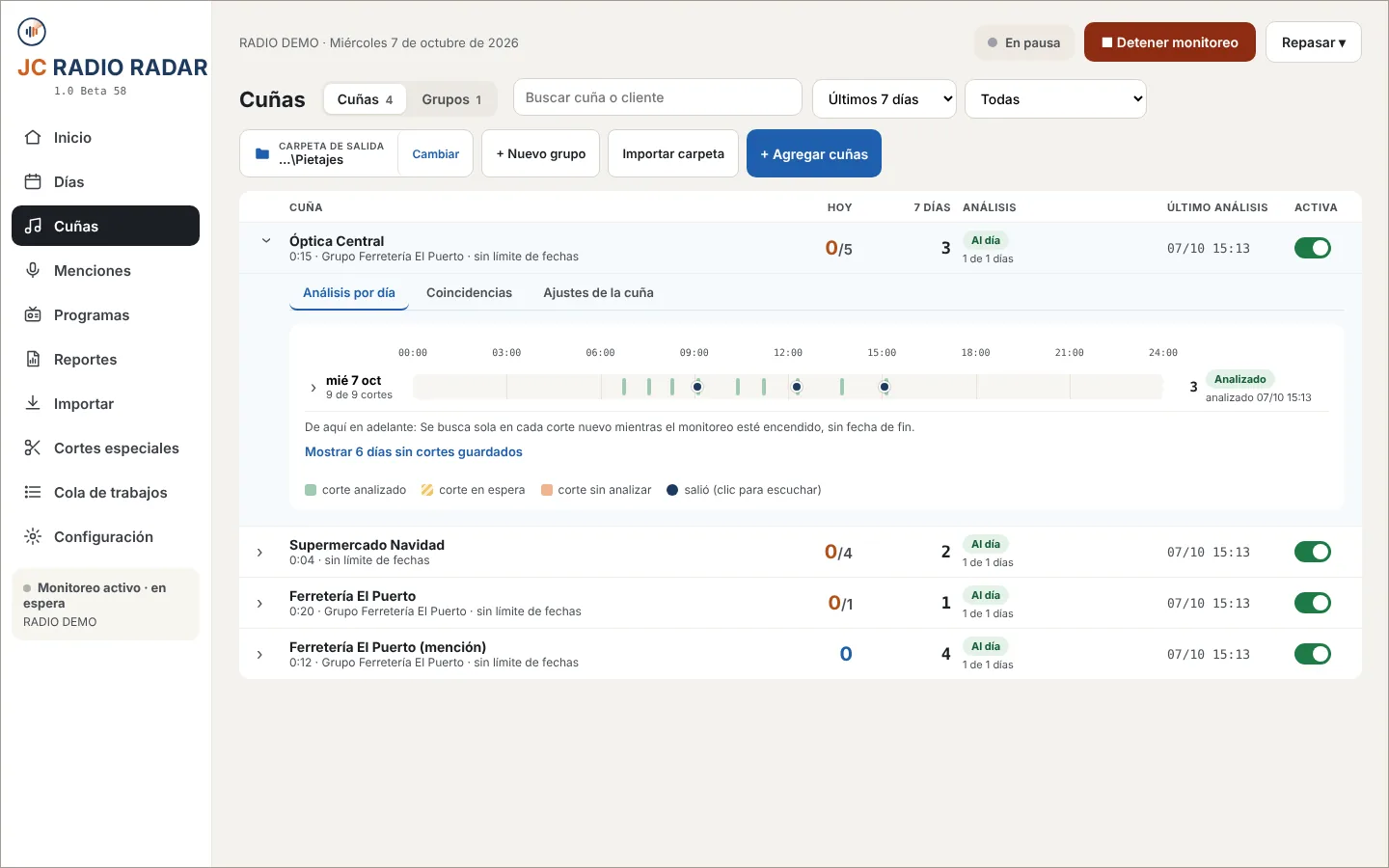Expand the Supermercado Navidad row
The height and width of the screenshot is (868, 1389).
pyautogui.click(x=259, y=553)
